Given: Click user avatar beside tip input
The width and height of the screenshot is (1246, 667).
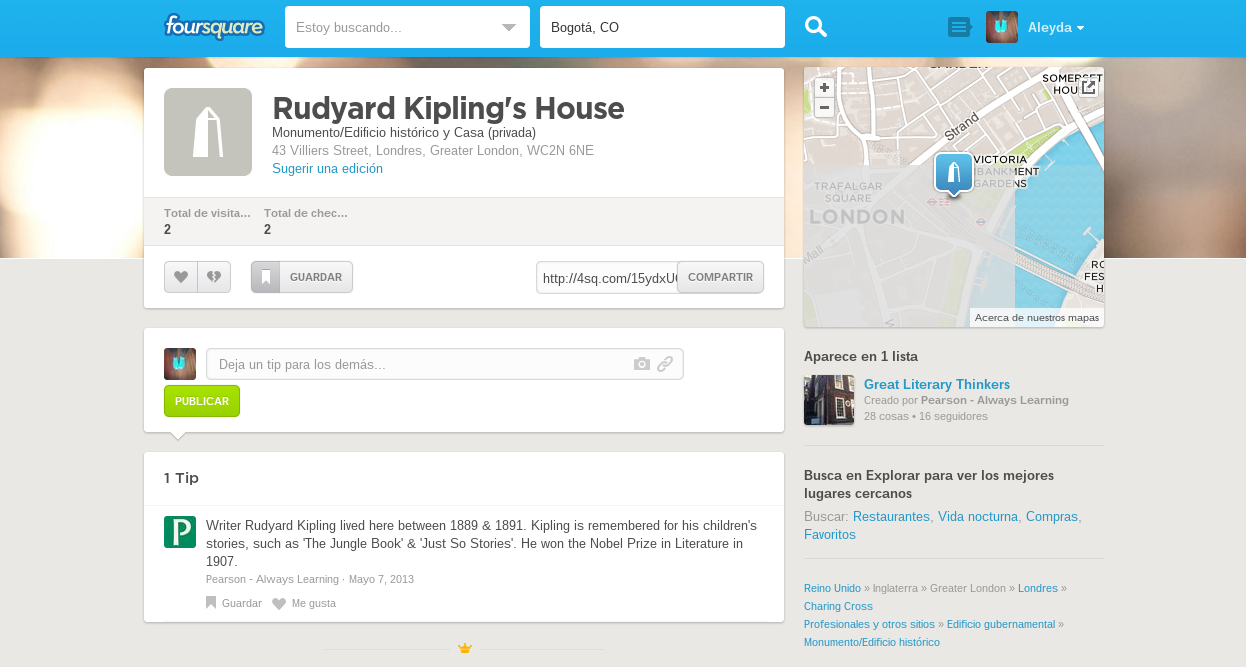Looking at the screenshot, I should [x=180, y=364].
